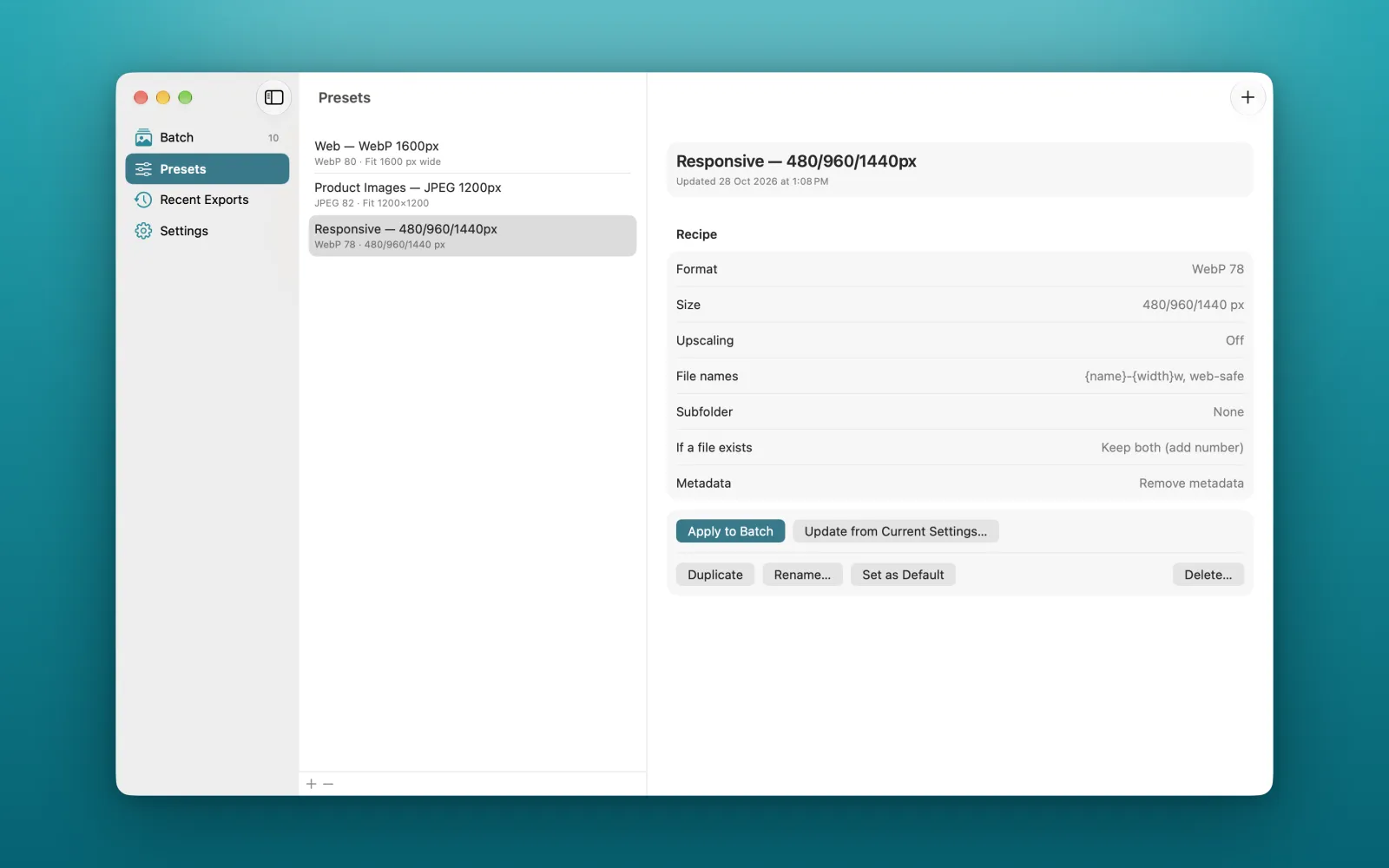Go to Settings in sidebar

207,231
